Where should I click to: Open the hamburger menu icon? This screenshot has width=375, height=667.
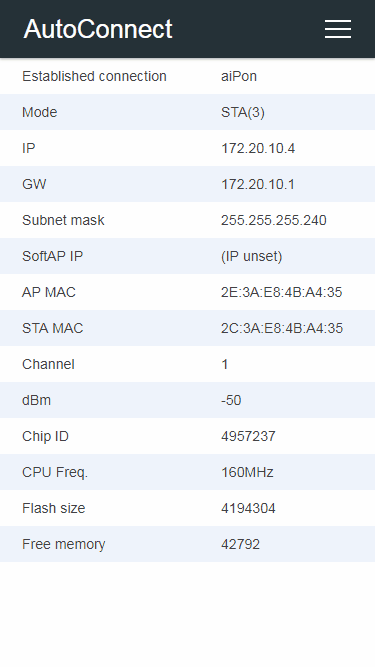(x=338, y=29)
